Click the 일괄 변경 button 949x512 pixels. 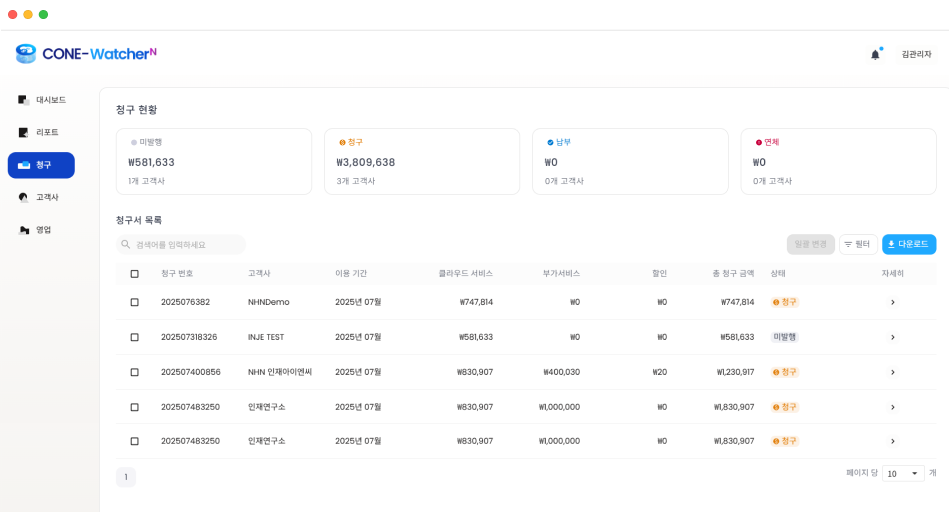pyautogui.click(x=810, y=244)
